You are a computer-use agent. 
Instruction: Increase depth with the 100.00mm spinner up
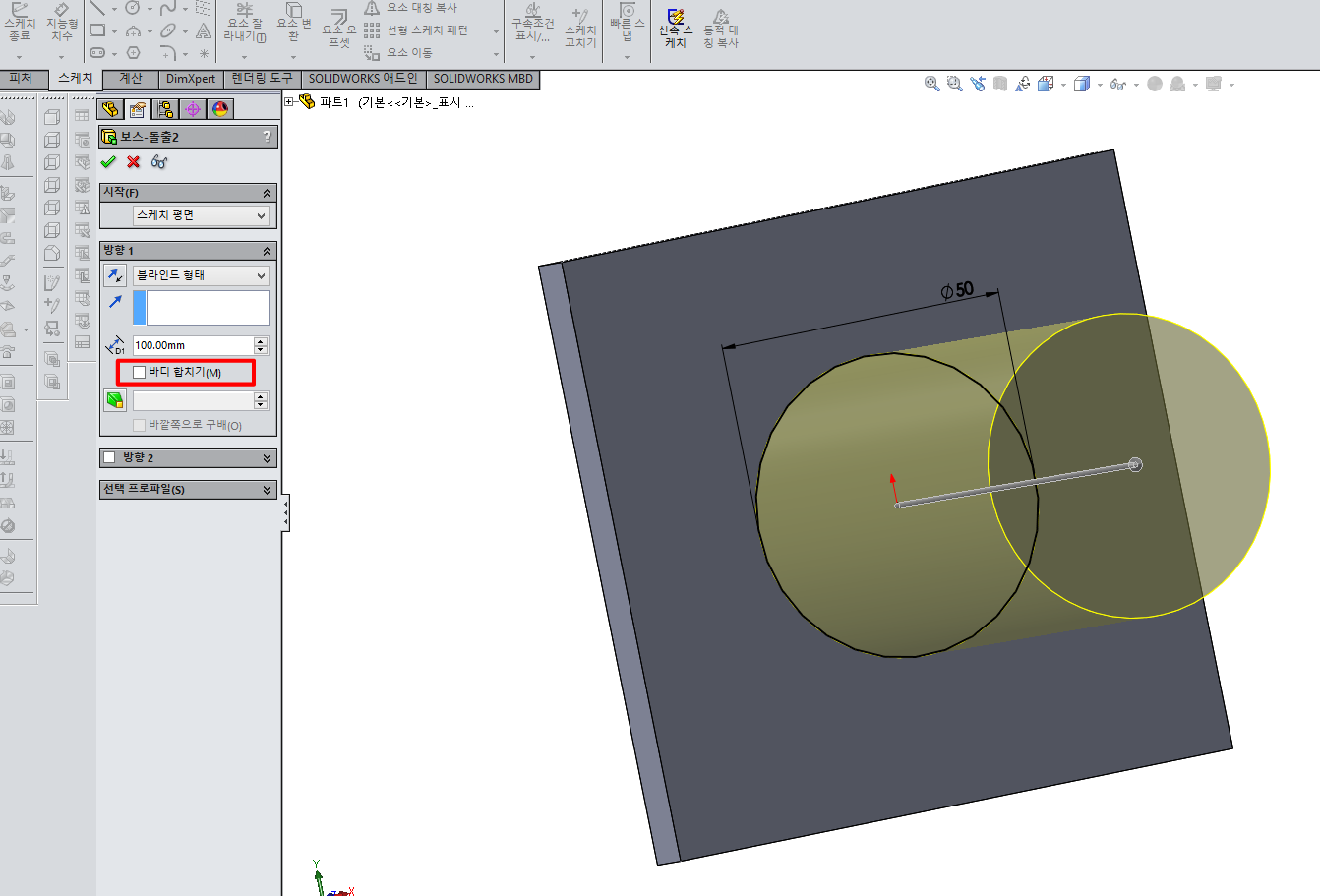[x=261, y=340]
